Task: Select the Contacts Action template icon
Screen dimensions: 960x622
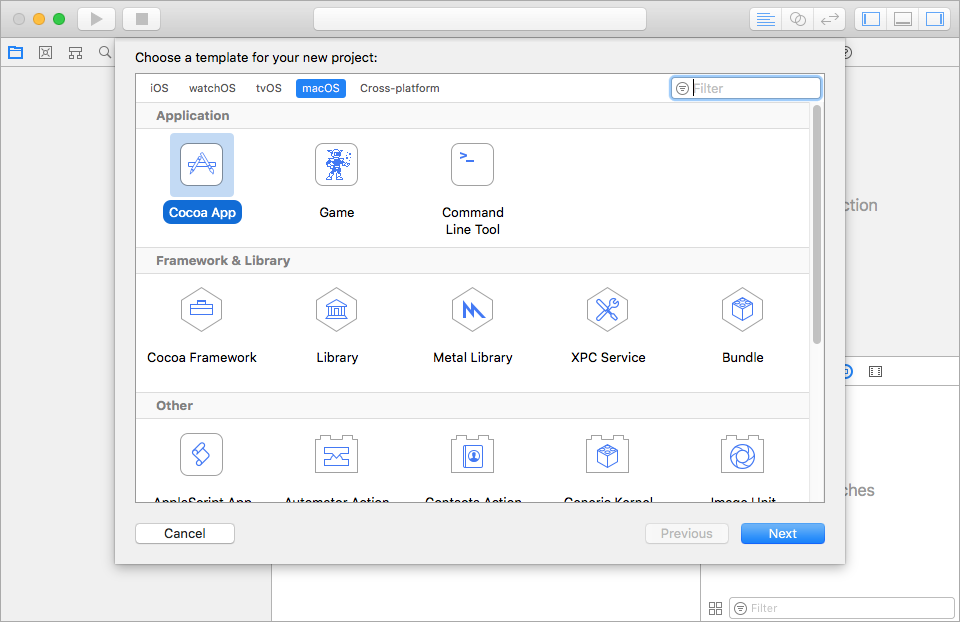Action: pos(472,454)
